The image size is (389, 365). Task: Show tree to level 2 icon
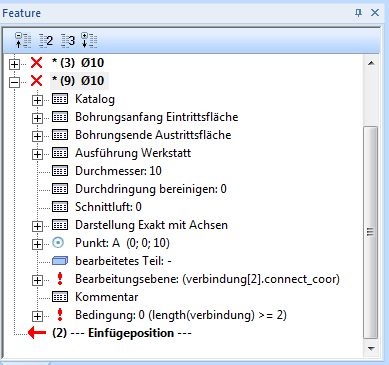[x=46, y=41]
